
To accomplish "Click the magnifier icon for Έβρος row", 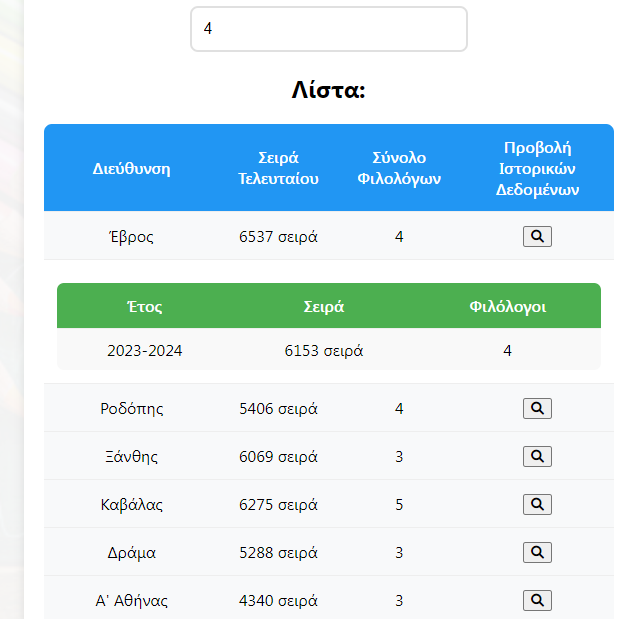I will (537, 237).
